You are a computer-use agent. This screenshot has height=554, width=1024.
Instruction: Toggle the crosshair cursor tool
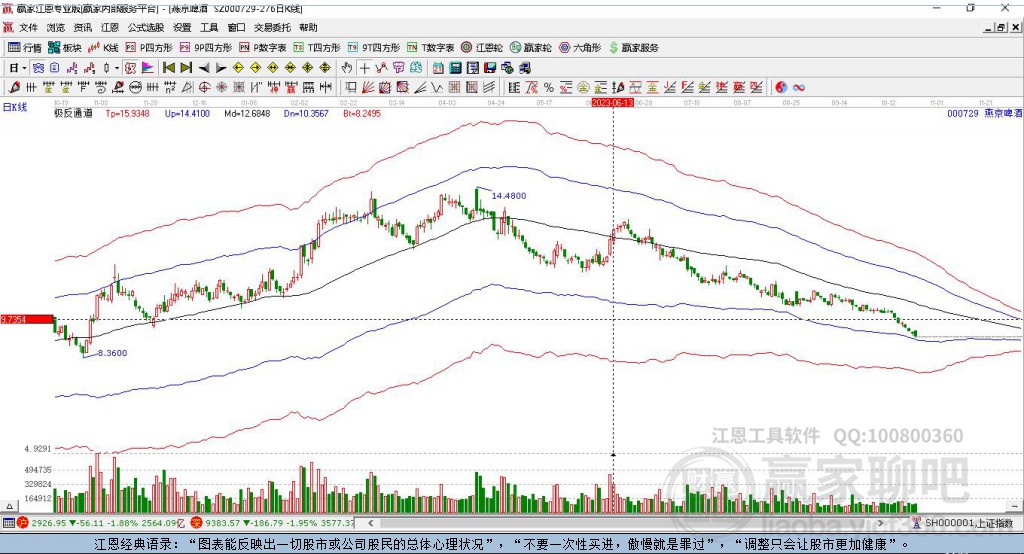(x=364, y=68)
